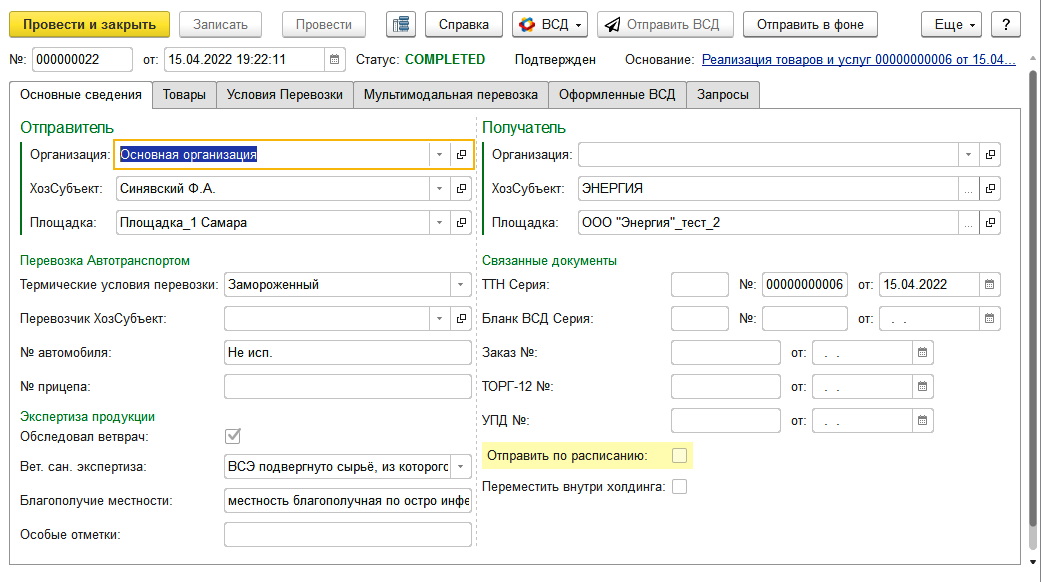Open calendar for УПД date

tap(922, 420)
